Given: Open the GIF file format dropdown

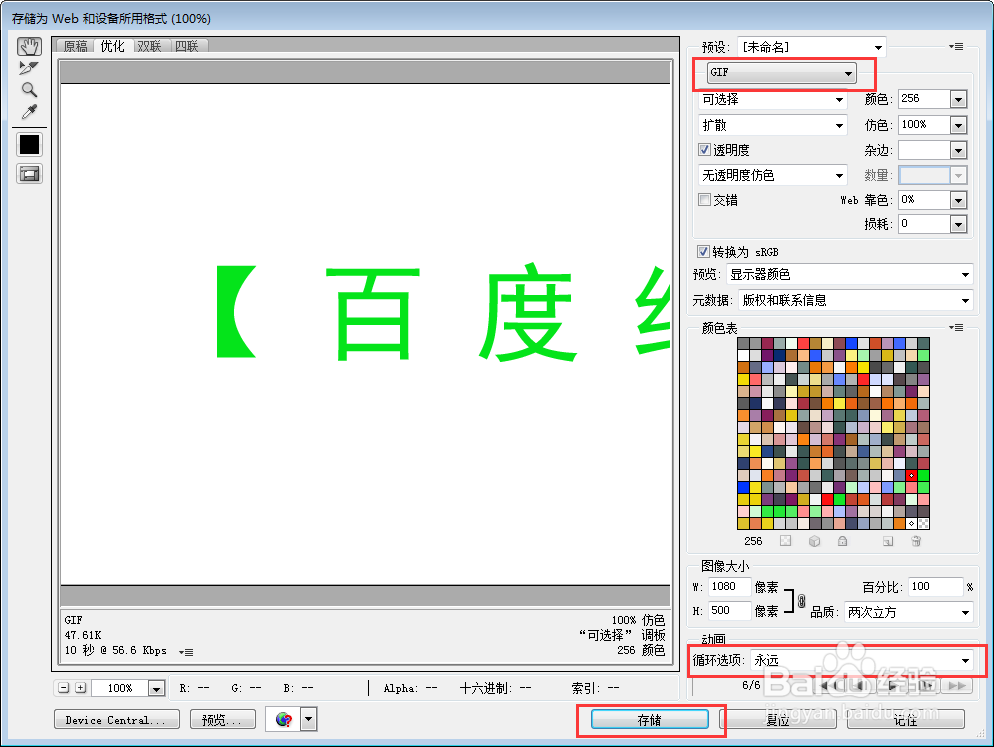Looking at the screenshot, I should tap(782, 73).
